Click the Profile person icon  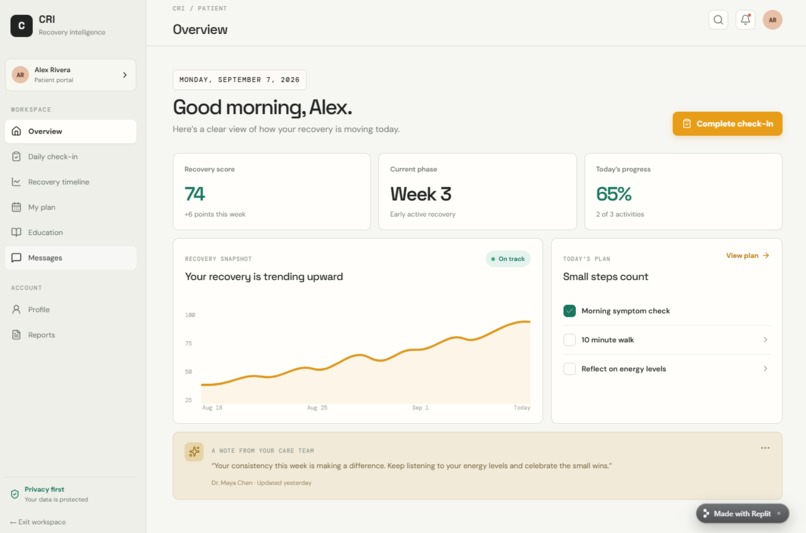tap(16, 309)
